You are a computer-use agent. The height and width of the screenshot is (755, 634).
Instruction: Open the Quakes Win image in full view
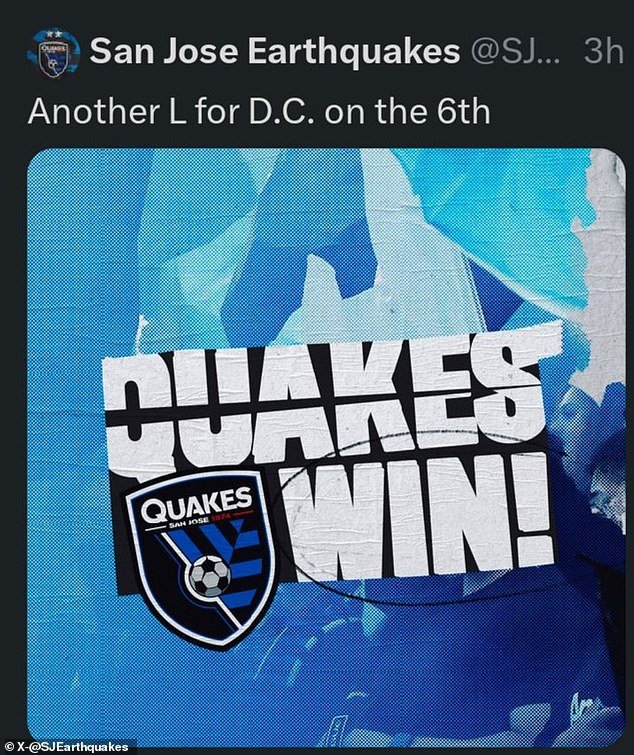326,448
